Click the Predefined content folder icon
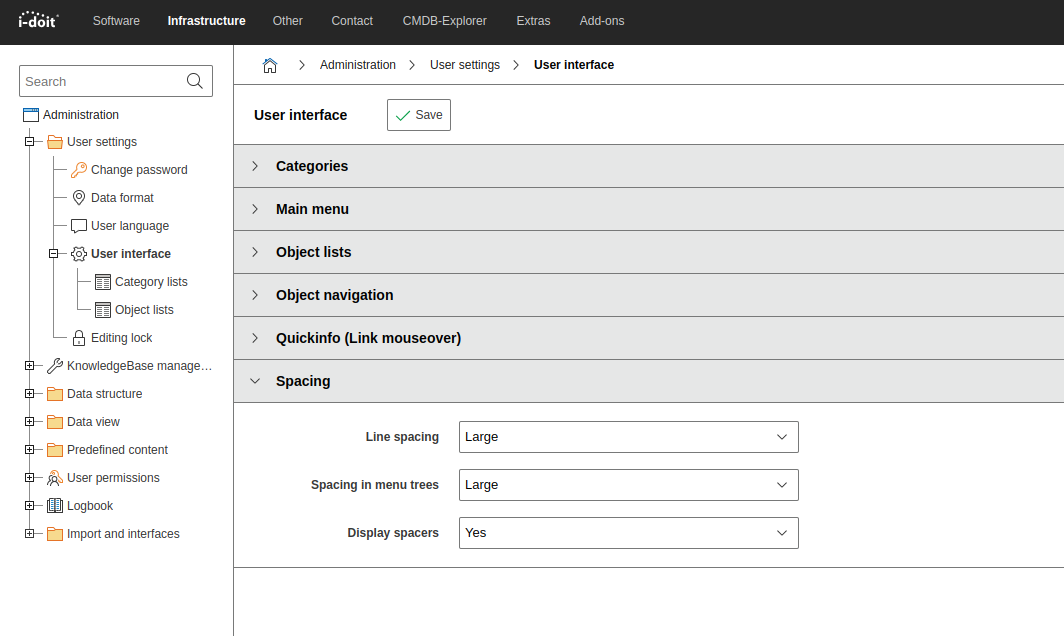The width and height of the screenshot is (1064, 636). tap(55, 450)
